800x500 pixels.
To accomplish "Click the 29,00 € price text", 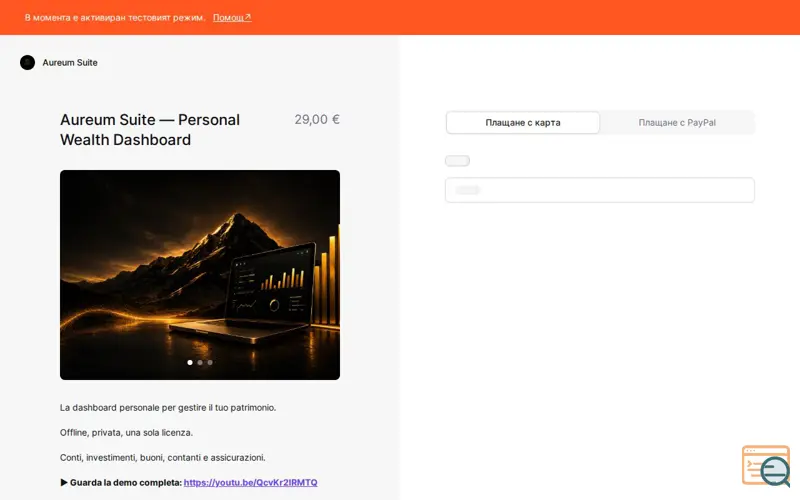I will (317, 119).
